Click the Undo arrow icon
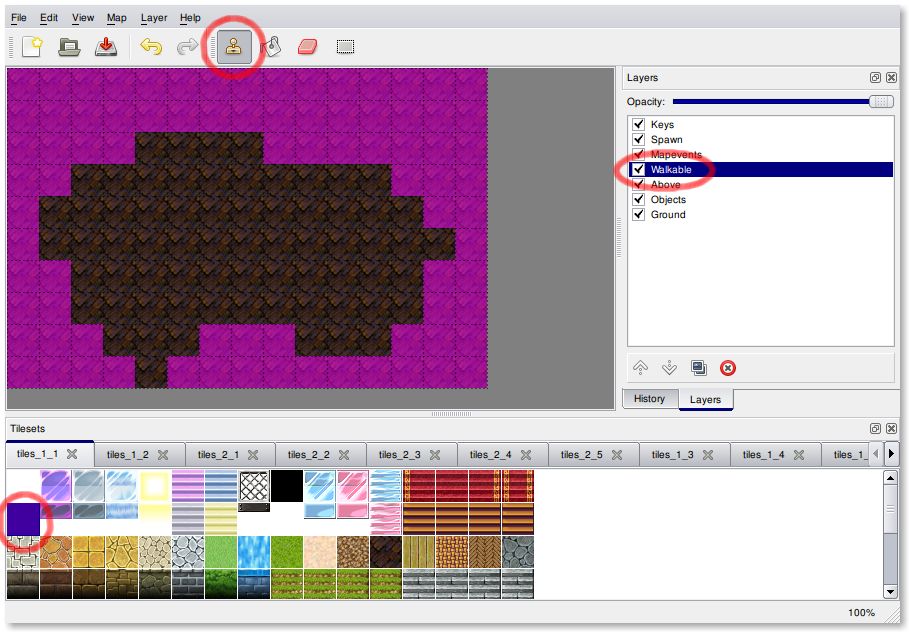 (x=151, y=47)
